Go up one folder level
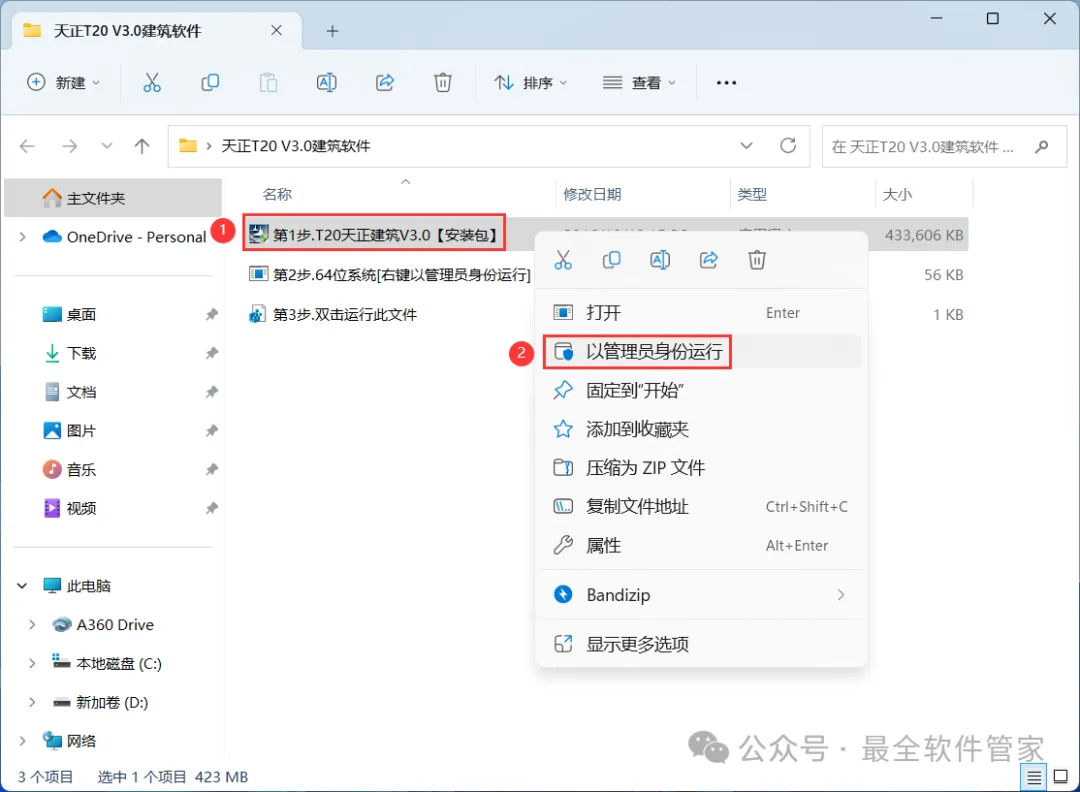The image size is (1080, 792). coord(142,146)
